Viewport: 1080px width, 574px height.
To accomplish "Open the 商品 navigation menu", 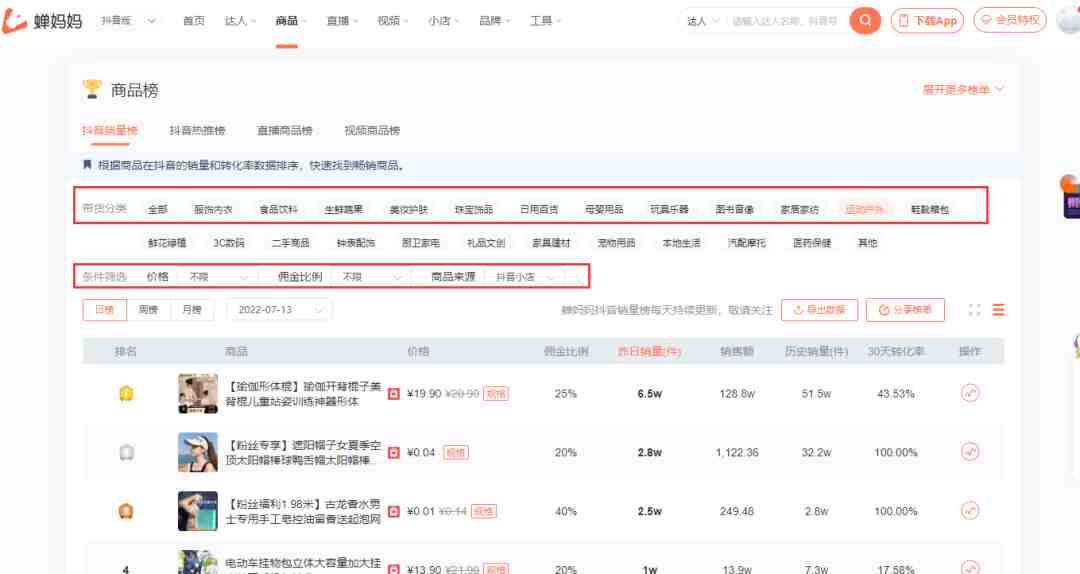I will tap(290, 21).
